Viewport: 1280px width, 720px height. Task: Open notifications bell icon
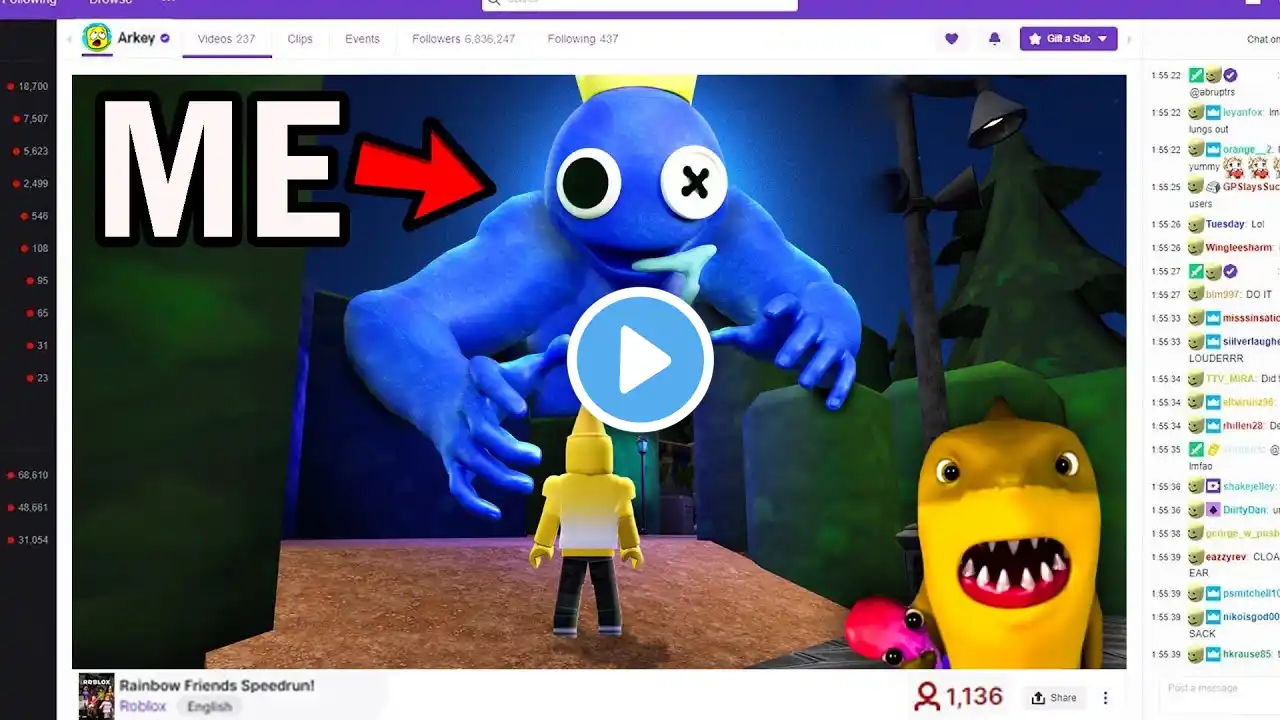coord(994,39)
